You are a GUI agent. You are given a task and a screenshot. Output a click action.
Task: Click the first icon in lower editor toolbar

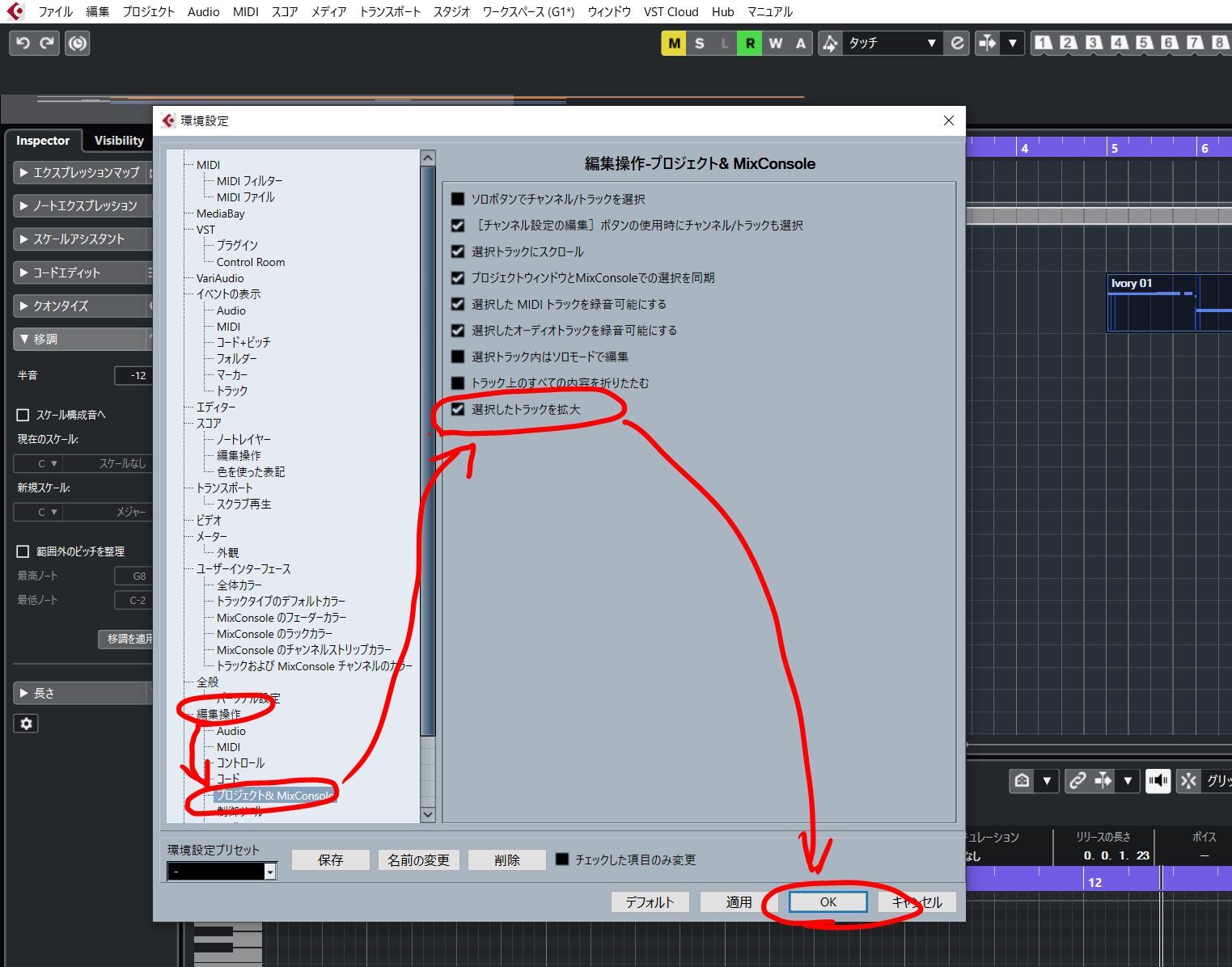[x=1022, y=780]
